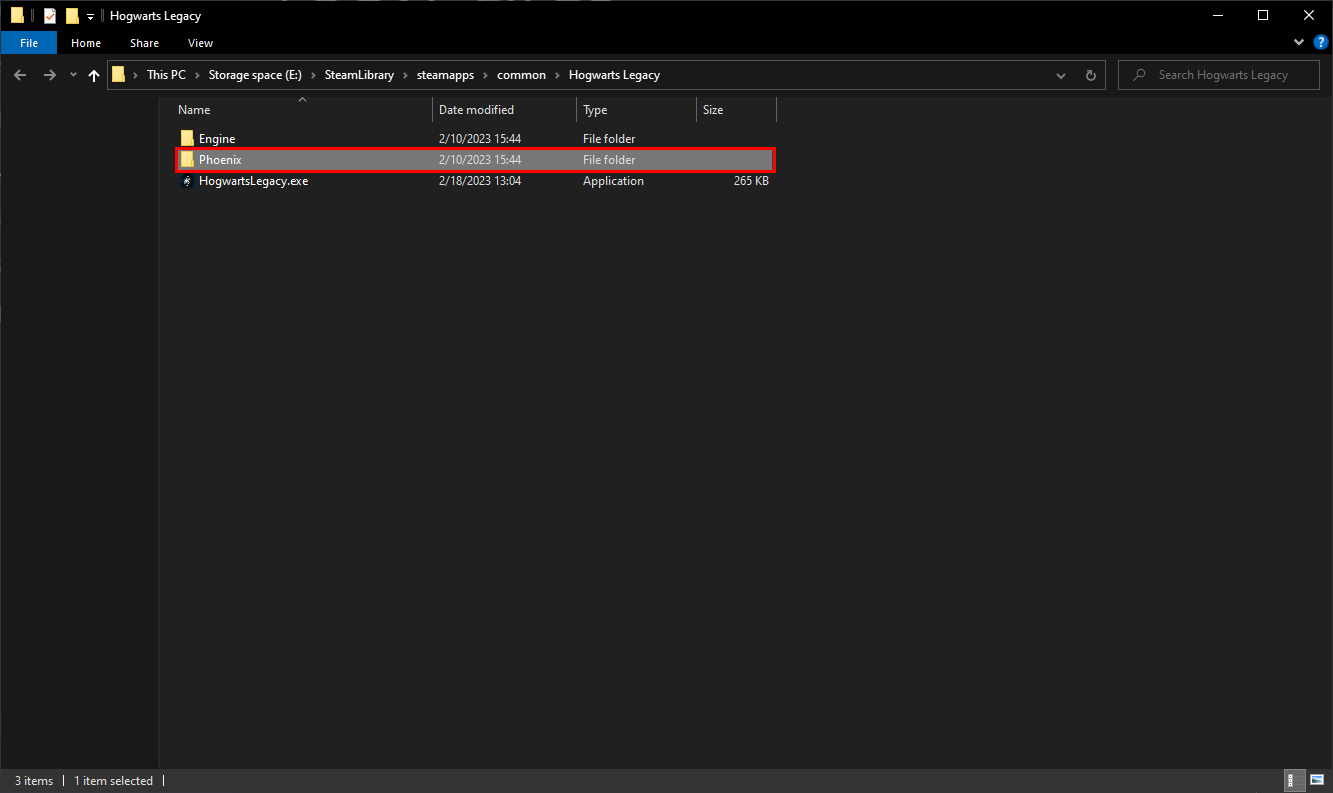Select the Phoenix folder icon
The height and width of the screenshot is (793, 1333).
click(187, 160)
